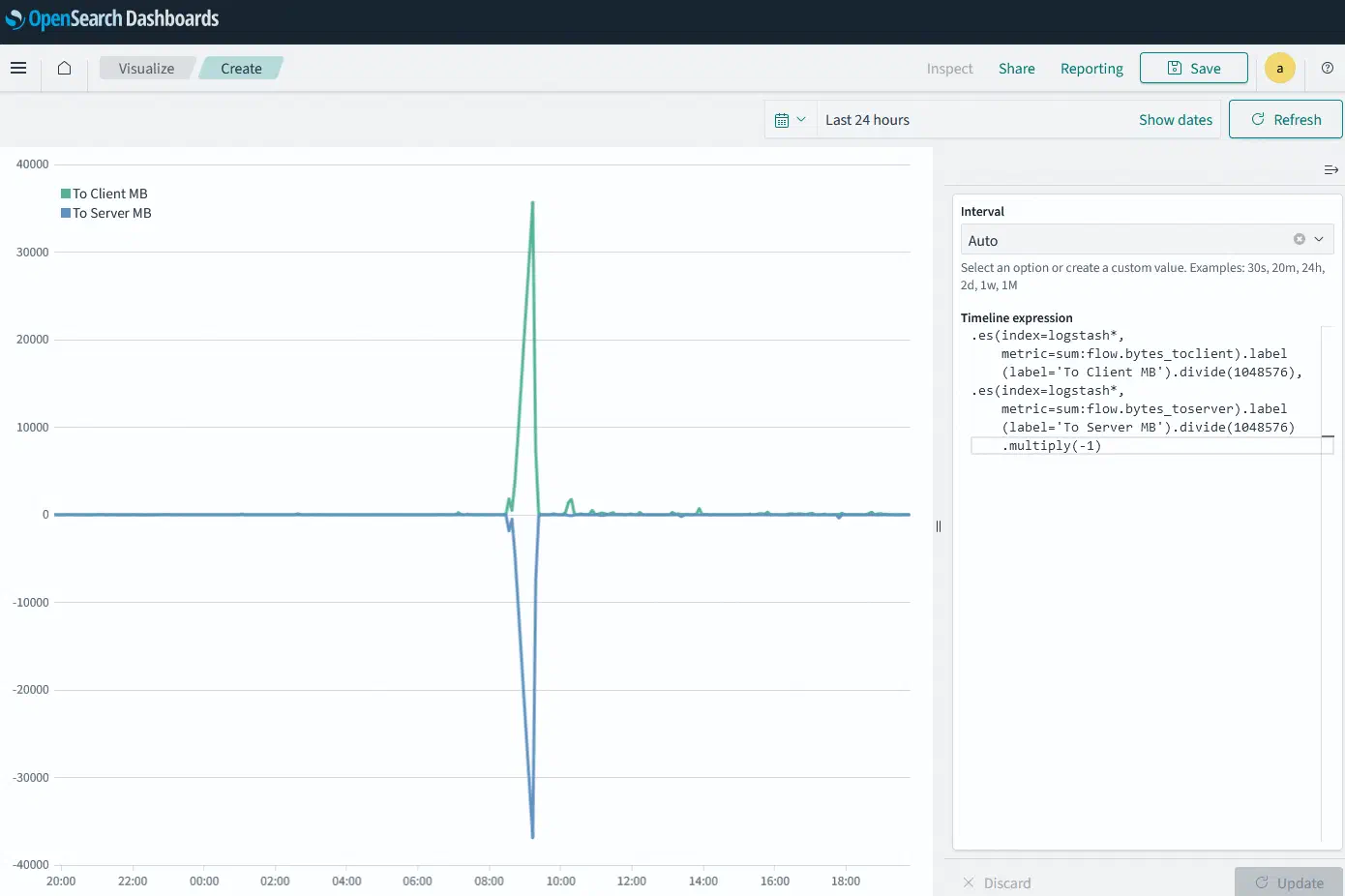Click the 40000 y-axis label
Viewport: 1345px width, 896px height.
click(x=32, y=164)
